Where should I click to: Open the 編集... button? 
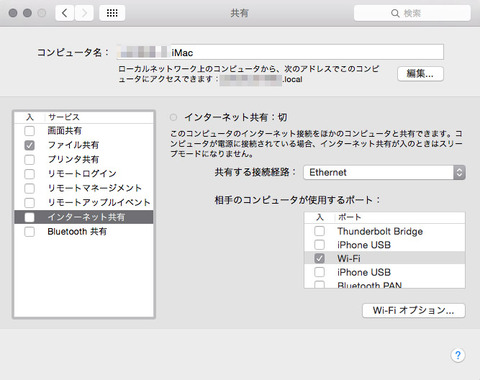420,74
